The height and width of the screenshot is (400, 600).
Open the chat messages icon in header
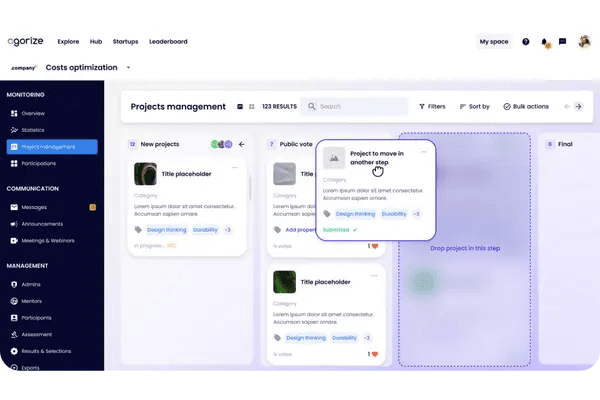[562, 41]
